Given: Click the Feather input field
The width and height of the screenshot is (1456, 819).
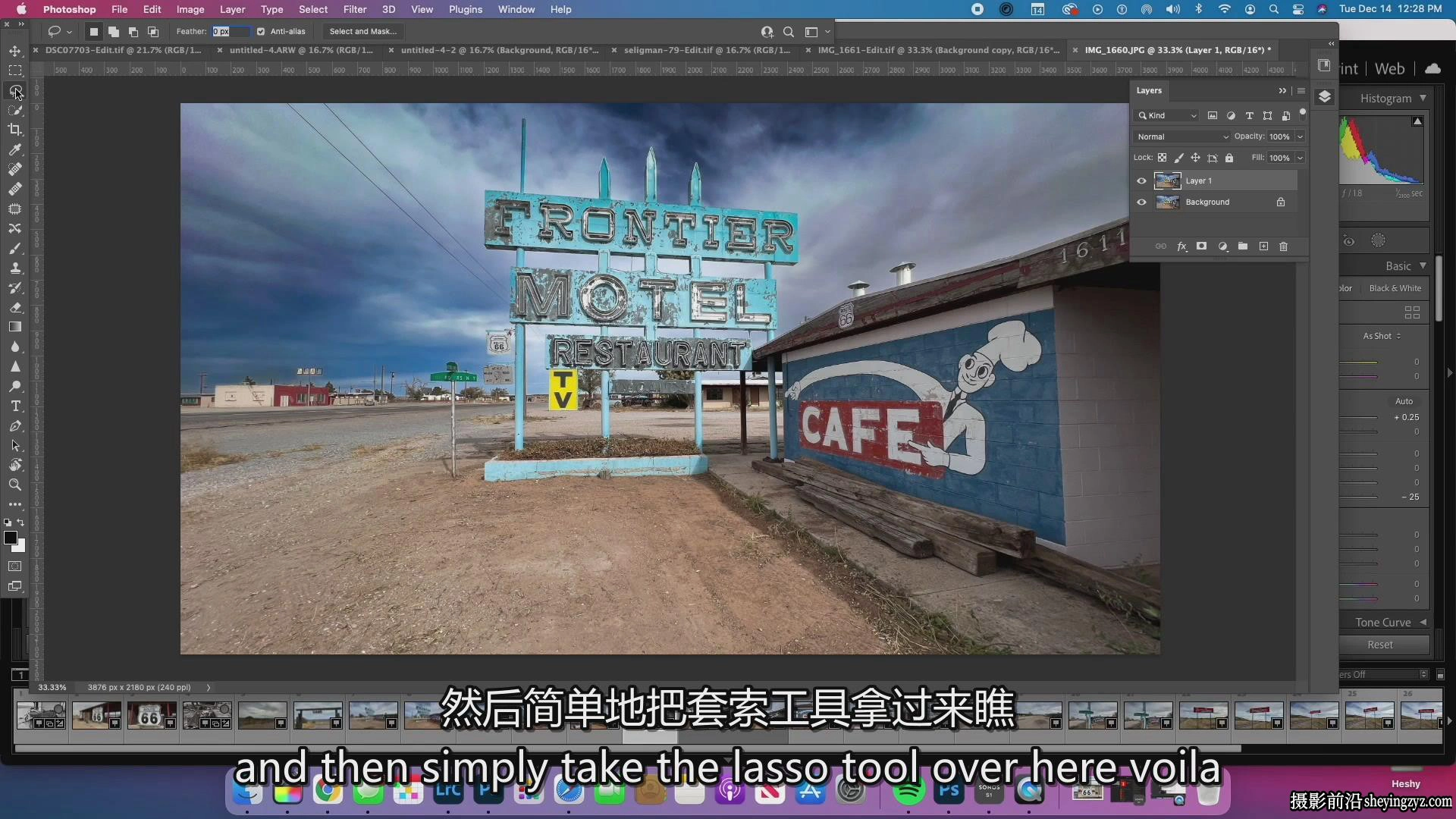Looking at the screenshot, I should pyautogui.click(x=231, y=32).
